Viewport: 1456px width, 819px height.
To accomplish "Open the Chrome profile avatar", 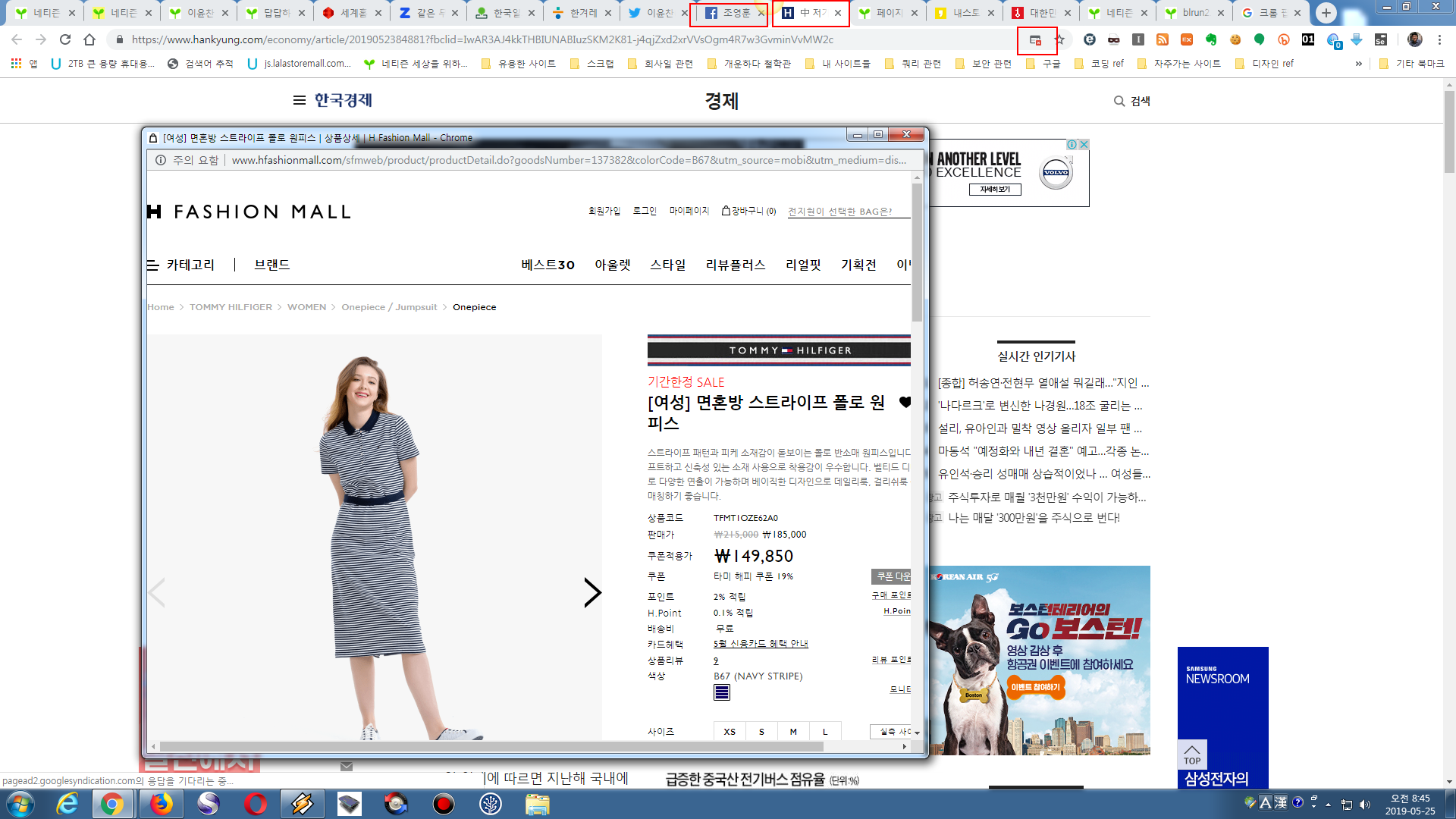I will click(x=1414, y=39).
